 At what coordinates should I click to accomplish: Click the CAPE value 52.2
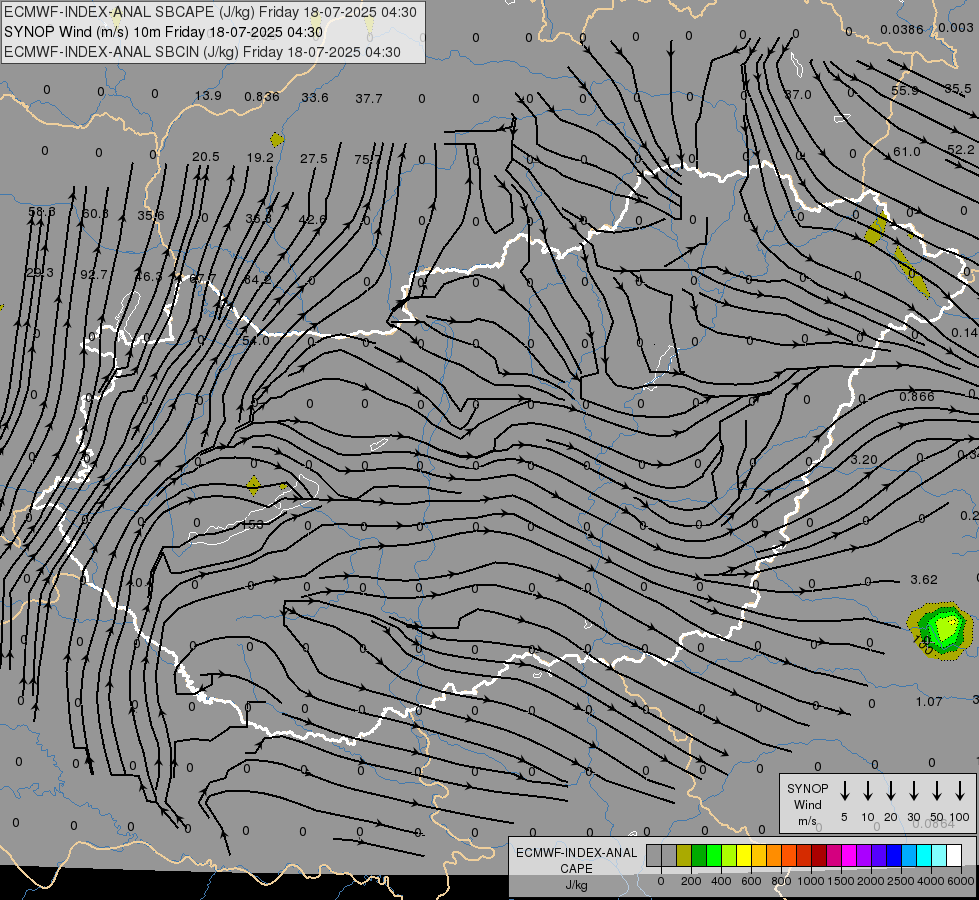coord(960,150)
